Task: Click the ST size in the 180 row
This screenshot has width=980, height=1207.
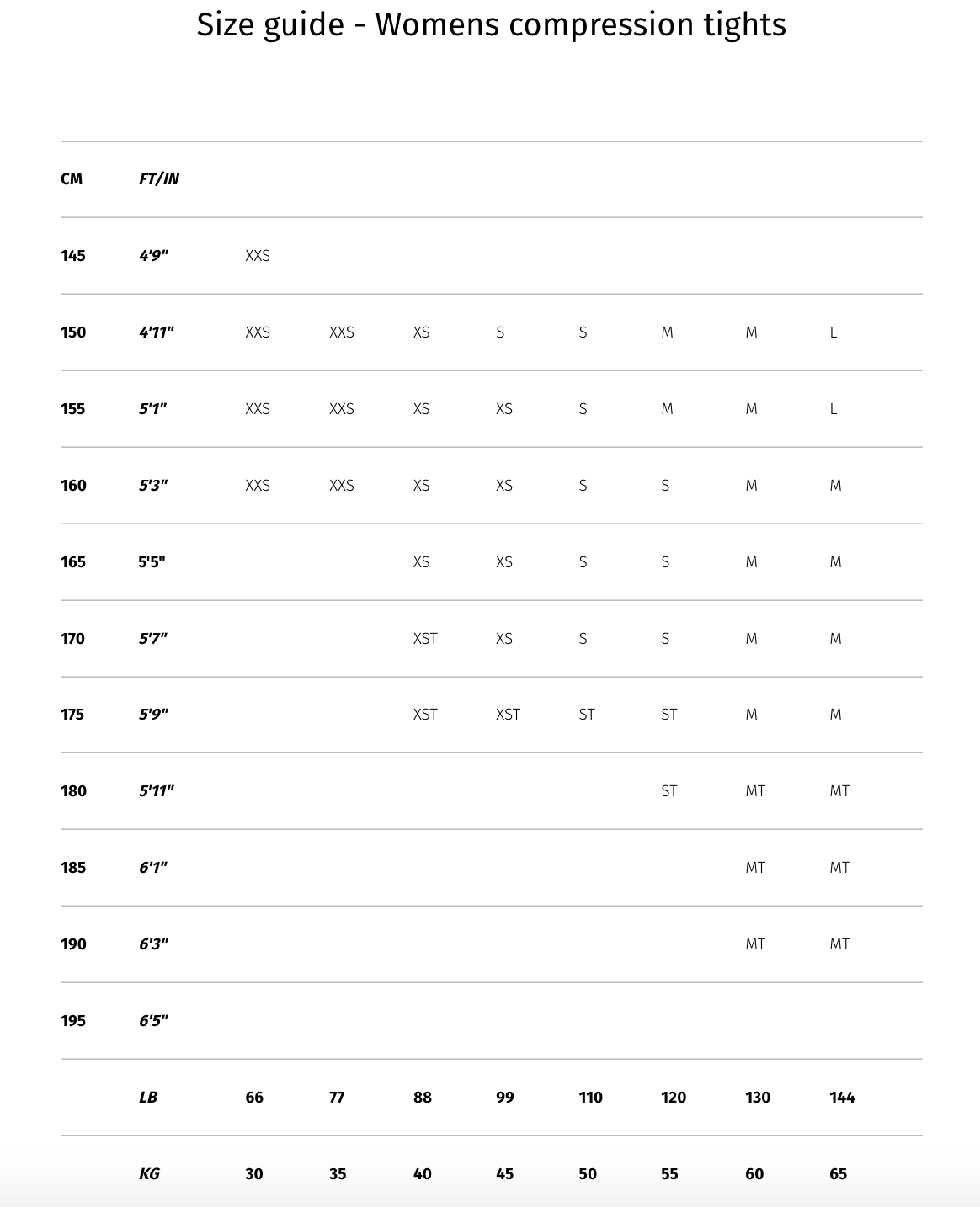Action: tap(669, 791)
